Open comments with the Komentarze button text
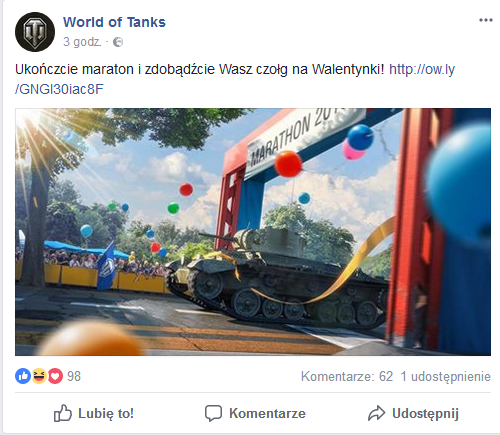500x435 pixels. point(267,413)
